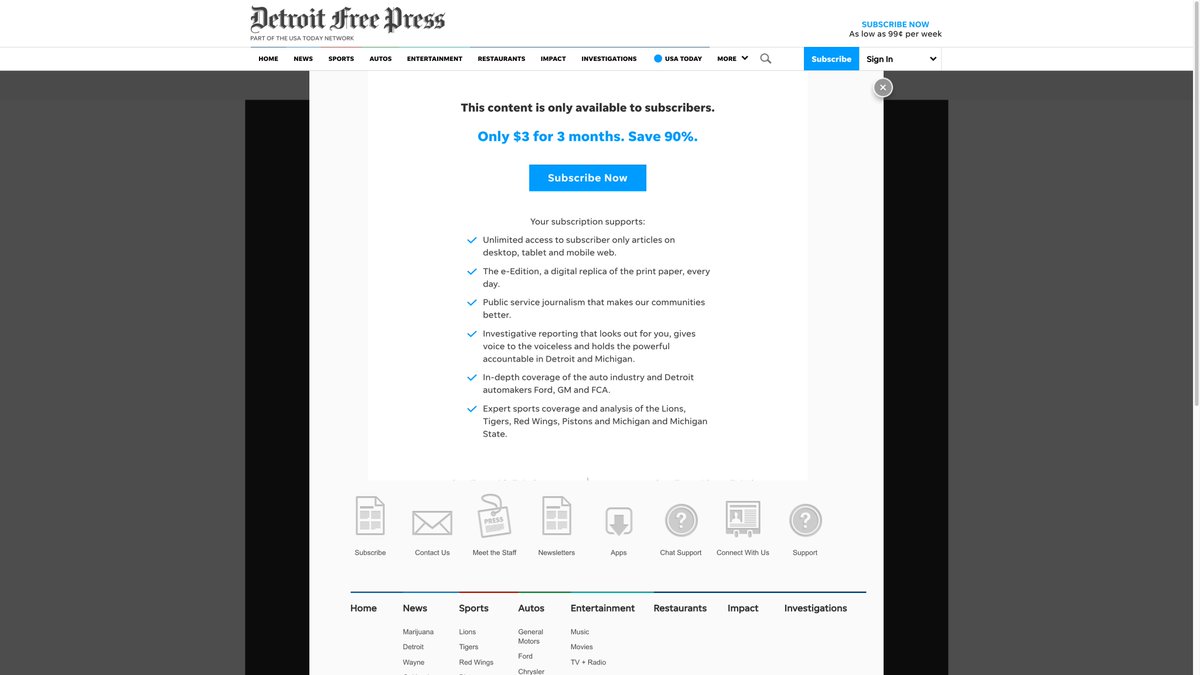Click the Sports heading in the footer
Viewport: 1200px width, 675px height.
click(474, 608)
